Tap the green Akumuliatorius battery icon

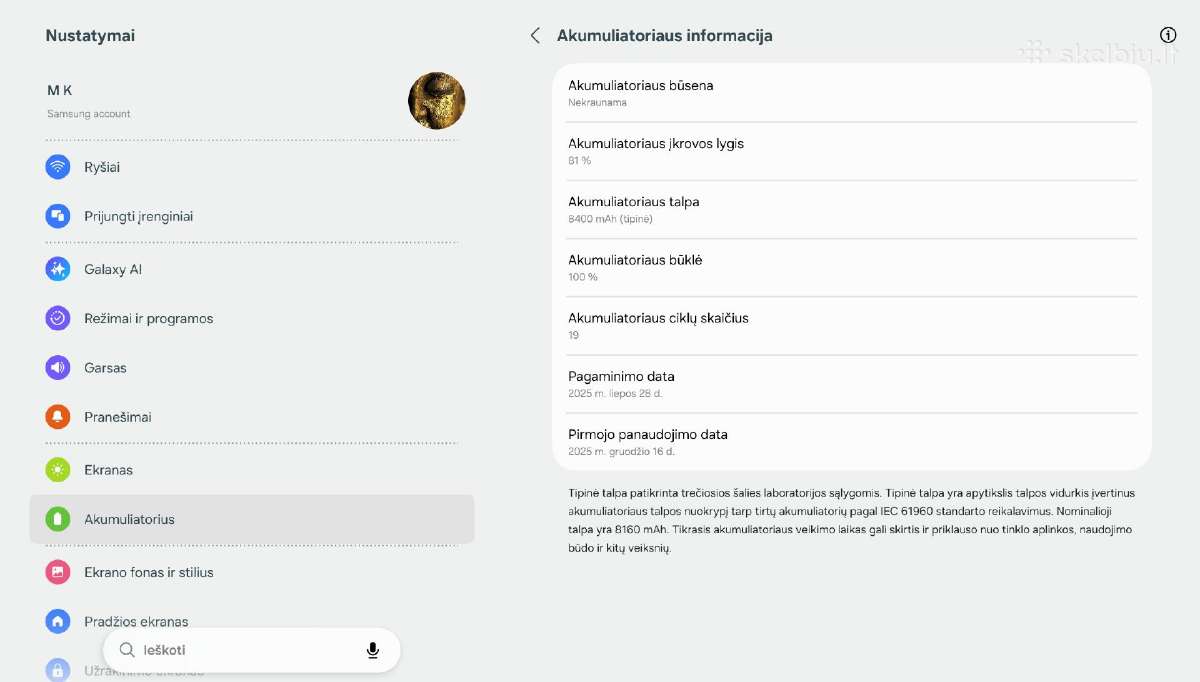[x=58, y=519]
